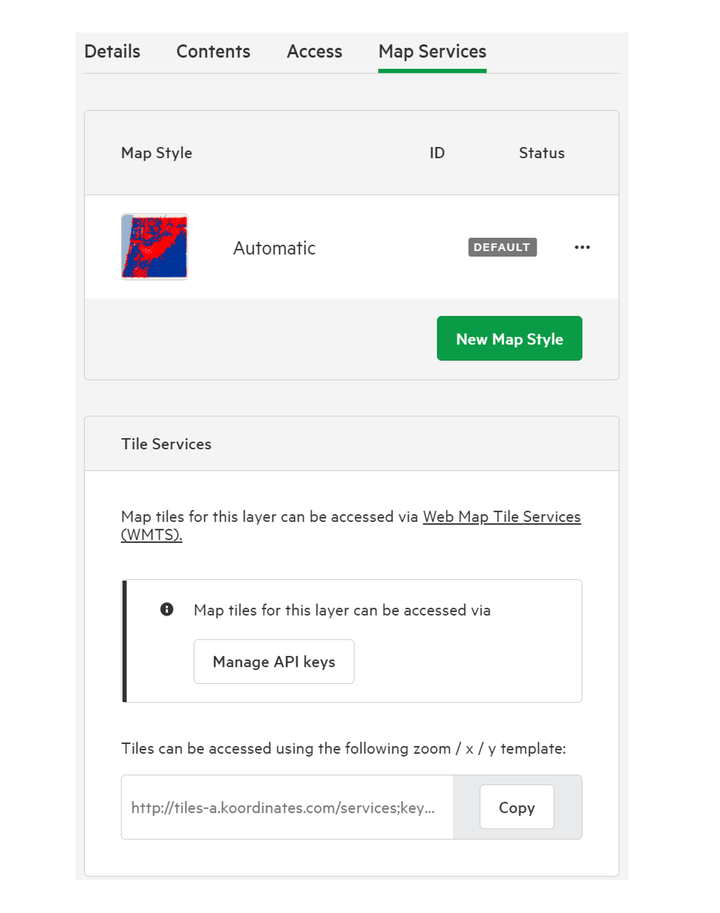This screenshot has width=720, height=913.
Task: Click the notice text beside the info icon
Action: tap(342, 610)
